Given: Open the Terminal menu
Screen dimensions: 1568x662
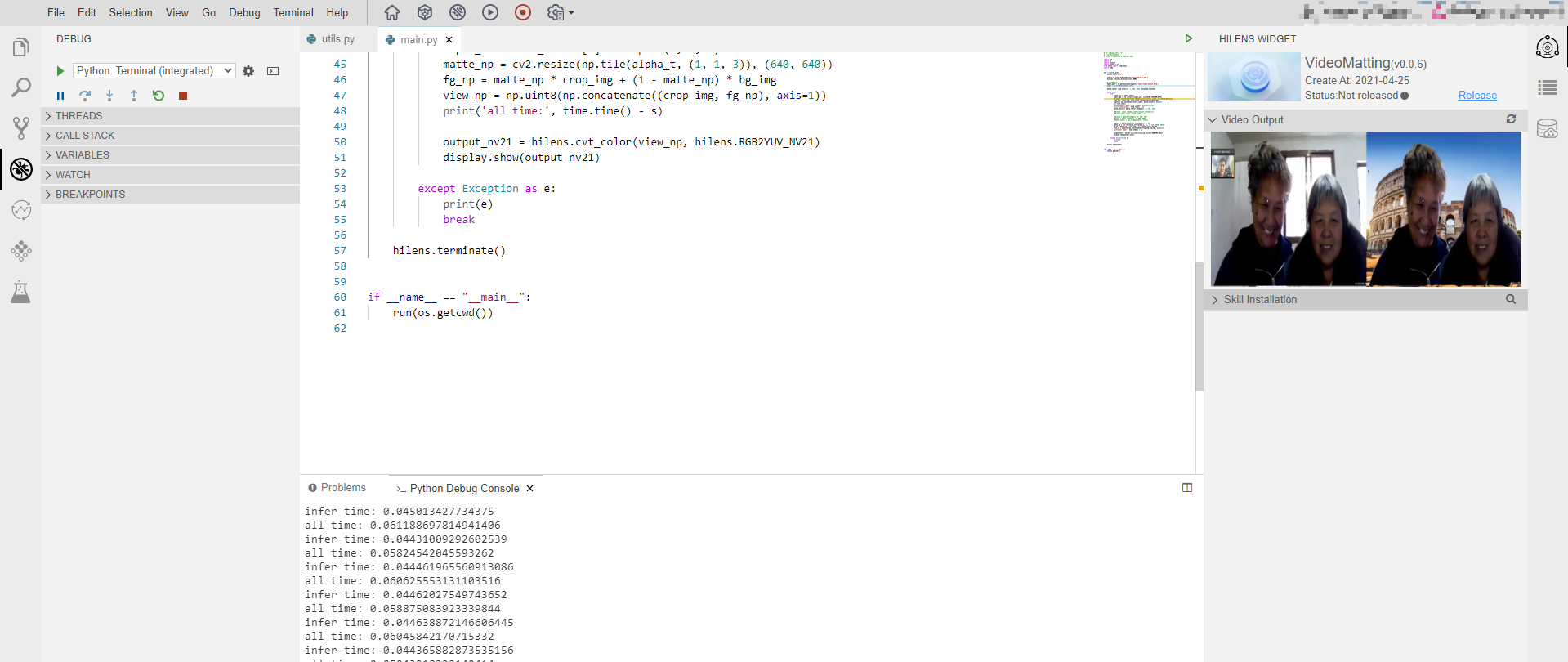Looking at the screenshot, I should click(293, 12).
